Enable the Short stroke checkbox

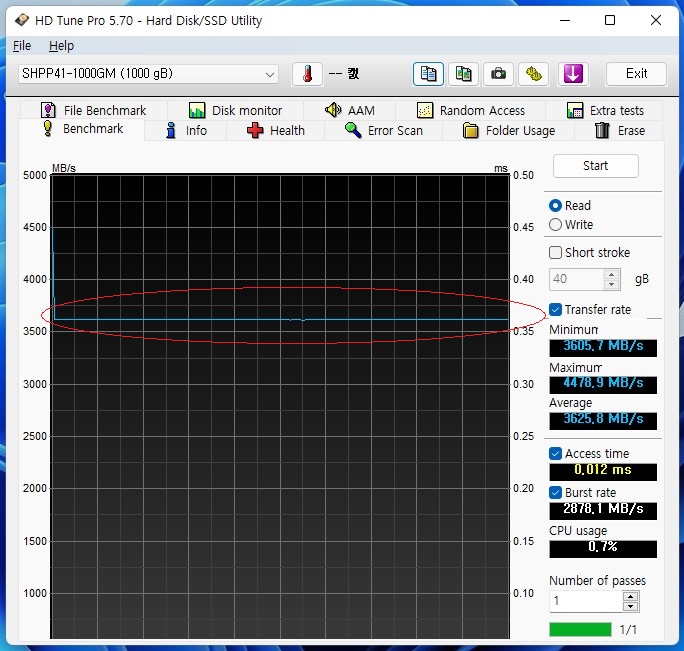[555, 253]
